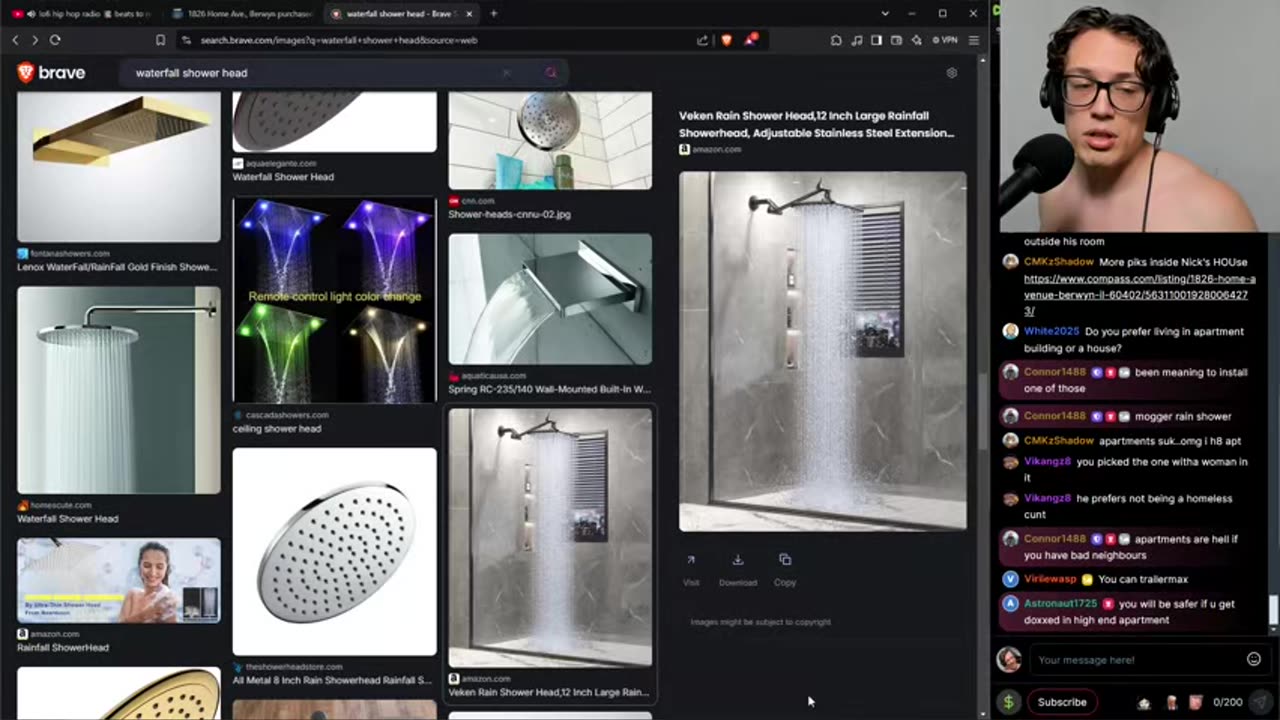This screenshot has width=1280, height=720.
Task: Click the chat panel scrollbar
Action: (x=1274, y=610)
